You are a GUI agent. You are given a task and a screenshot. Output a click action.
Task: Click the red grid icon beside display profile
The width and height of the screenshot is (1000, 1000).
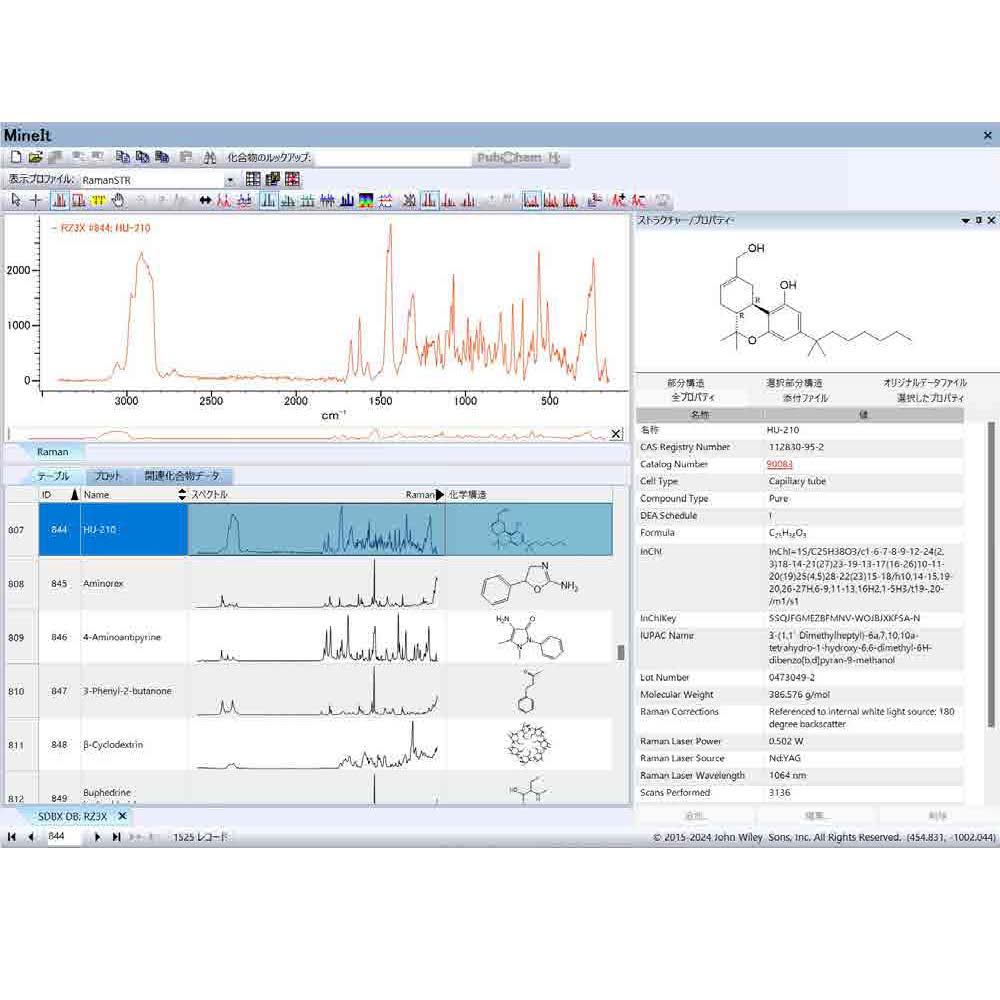(x=292, y=179)
